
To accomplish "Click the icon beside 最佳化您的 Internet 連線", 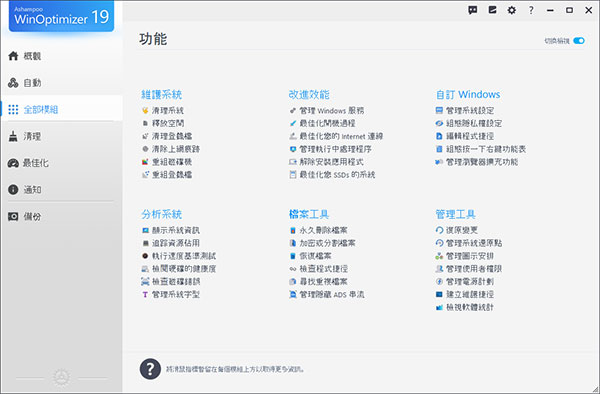I will 293,136.
